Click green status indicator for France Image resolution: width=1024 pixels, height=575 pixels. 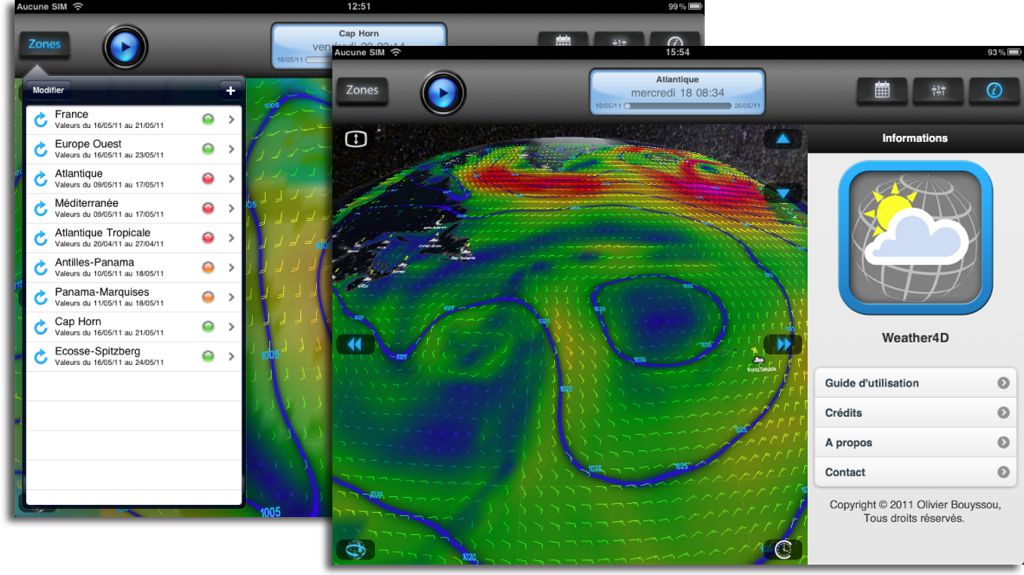point(208,120)
